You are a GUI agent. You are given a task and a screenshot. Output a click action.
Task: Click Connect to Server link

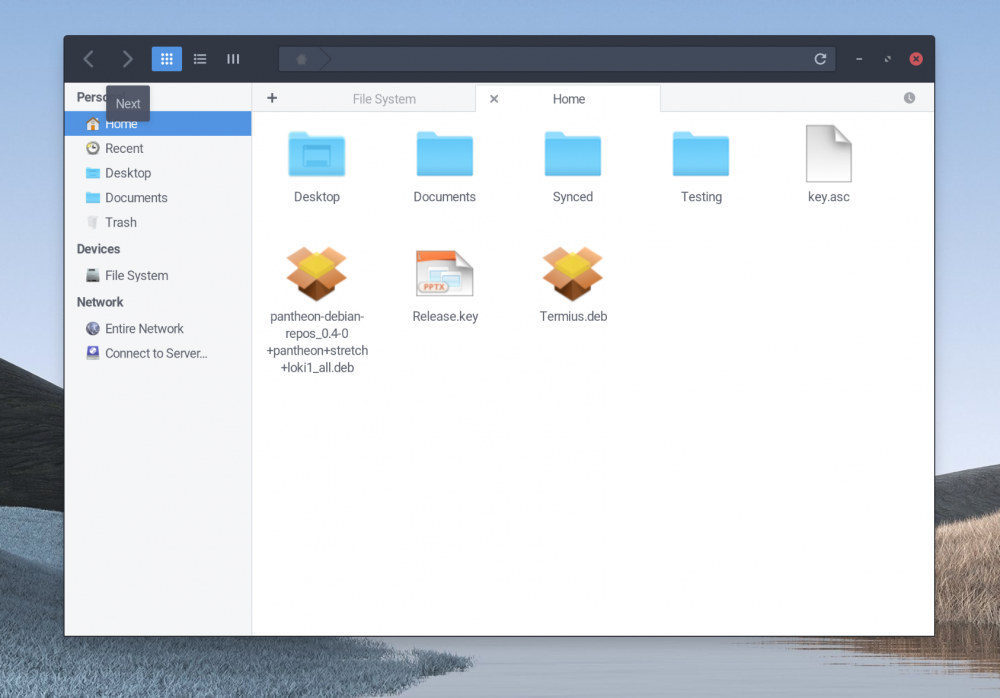[156, 353]
